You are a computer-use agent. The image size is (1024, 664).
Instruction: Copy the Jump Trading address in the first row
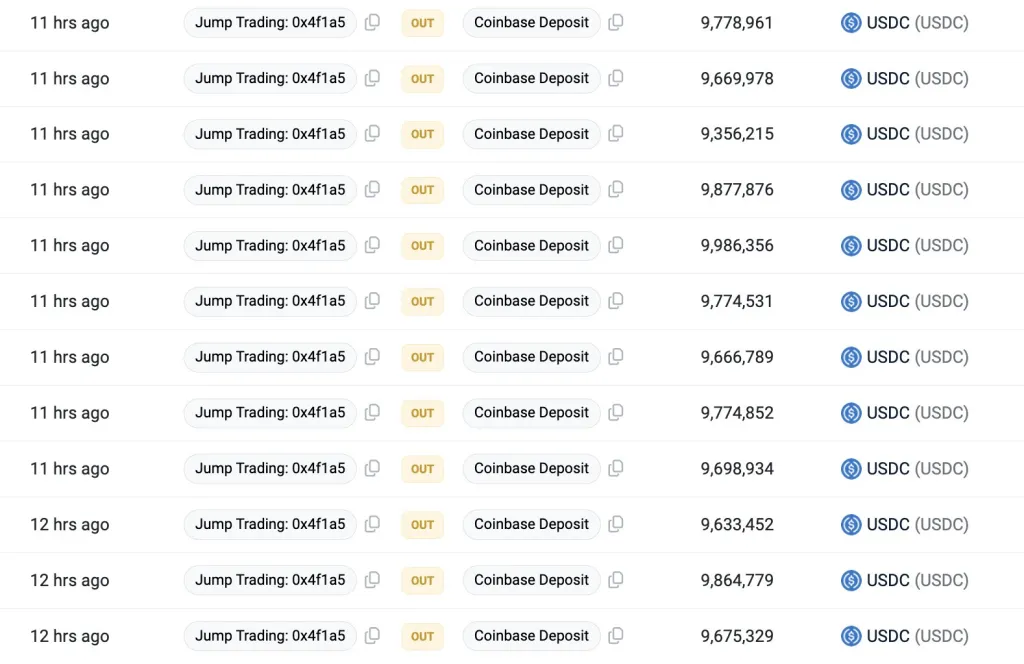(x=372, y=22)
